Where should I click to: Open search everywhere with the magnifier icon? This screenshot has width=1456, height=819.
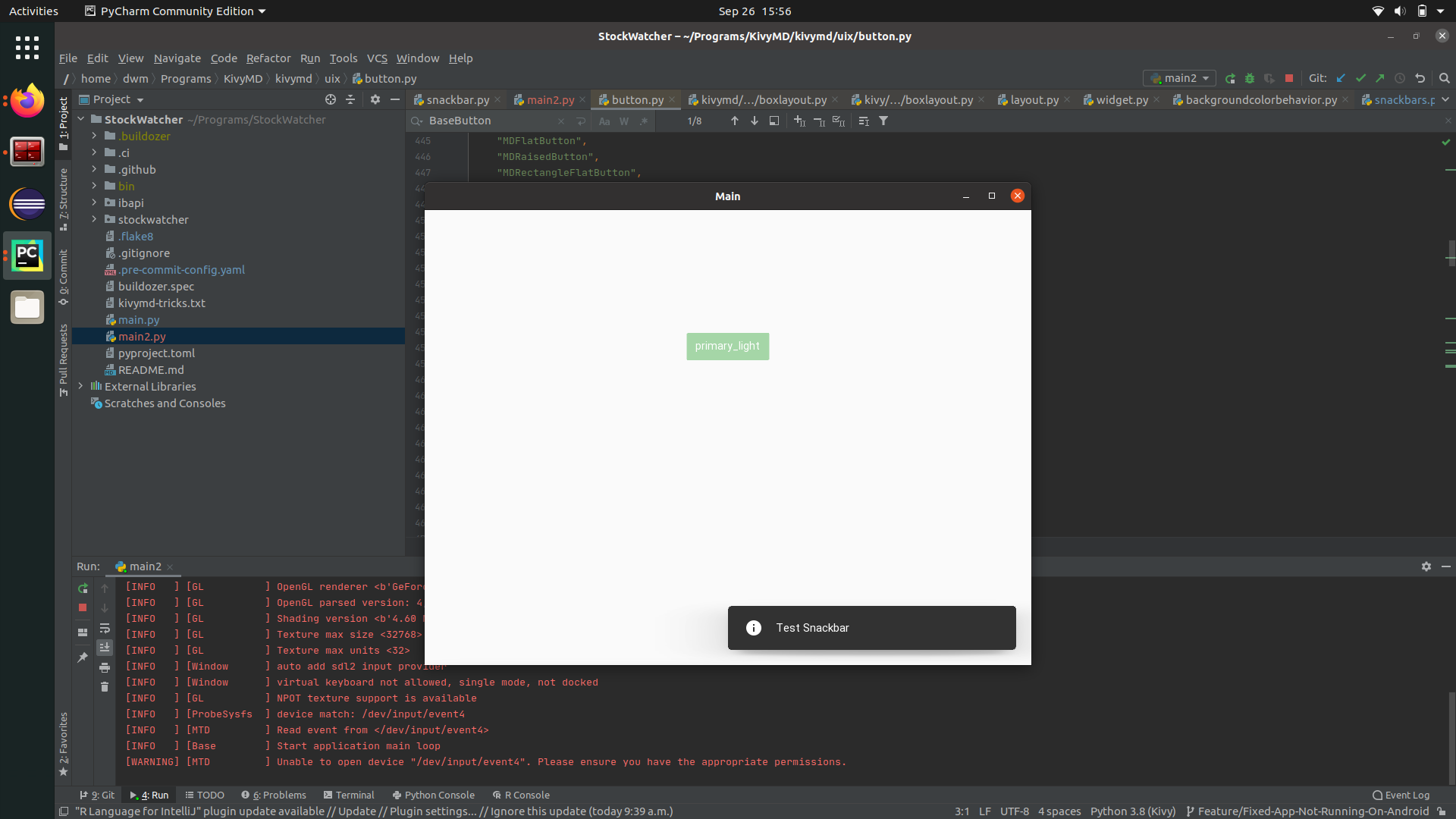point(1444,78)
